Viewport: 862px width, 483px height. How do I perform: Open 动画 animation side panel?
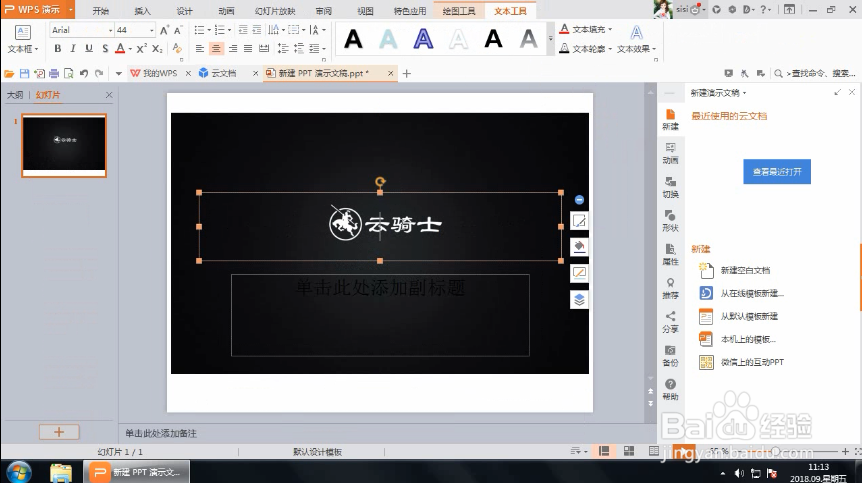[x=670, y=153]
